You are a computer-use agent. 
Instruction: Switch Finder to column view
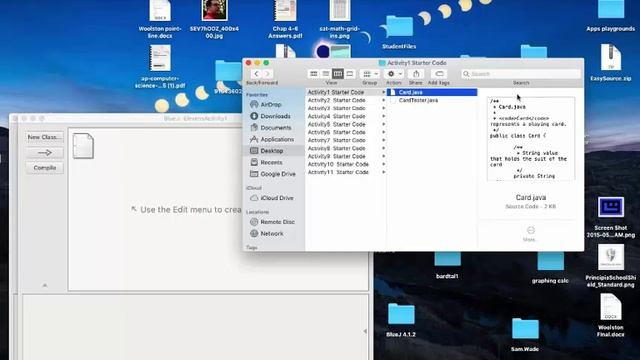pos(338,74)
